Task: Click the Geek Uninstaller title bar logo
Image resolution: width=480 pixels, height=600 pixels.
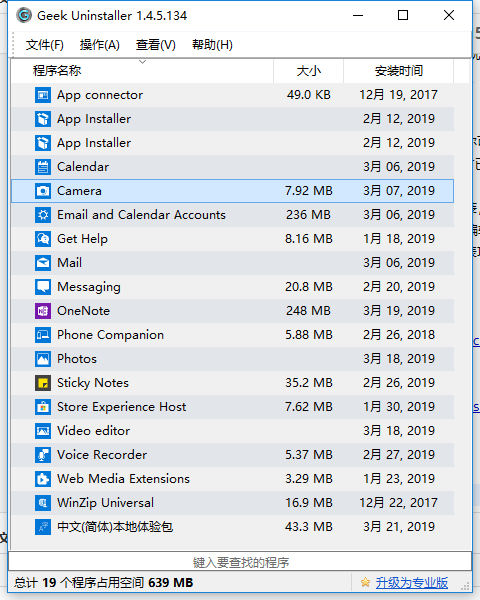Action: [x=24, y=15]
